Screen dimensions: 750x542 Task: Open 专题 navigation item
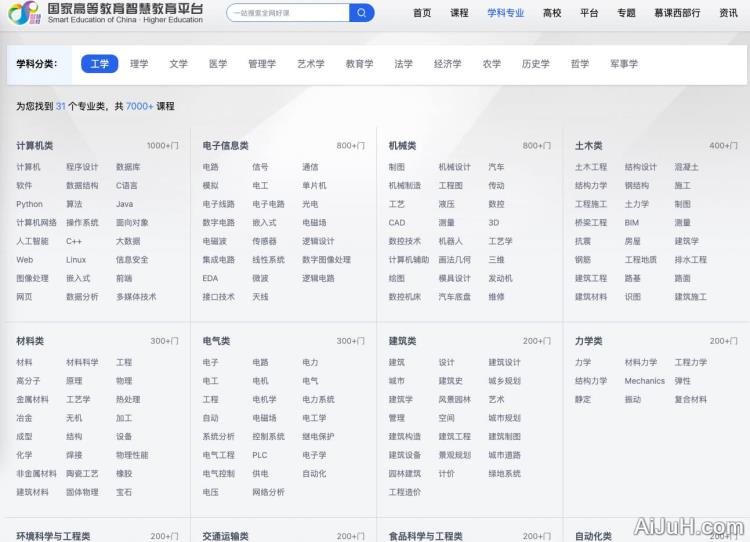pos(626,13)
